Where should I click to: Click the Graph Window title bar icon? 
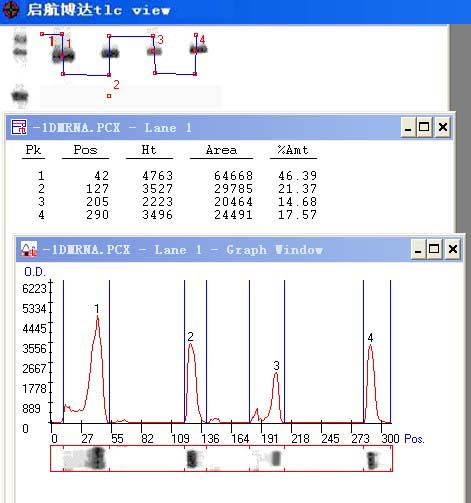tap(29, 249)
